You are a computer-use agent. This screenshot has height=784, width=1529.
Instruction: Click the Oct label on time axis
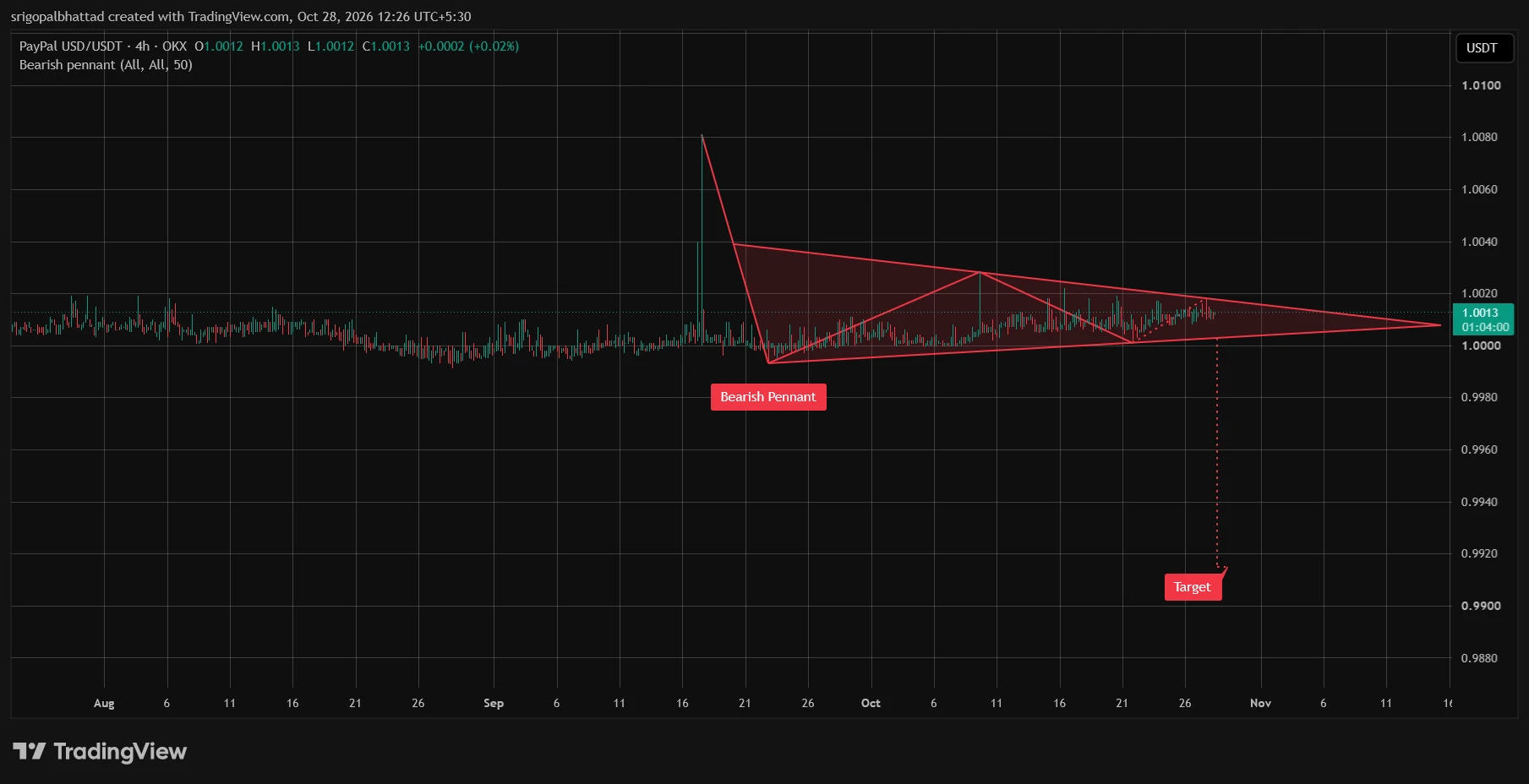pyautogui.click(x=871, y=703)
